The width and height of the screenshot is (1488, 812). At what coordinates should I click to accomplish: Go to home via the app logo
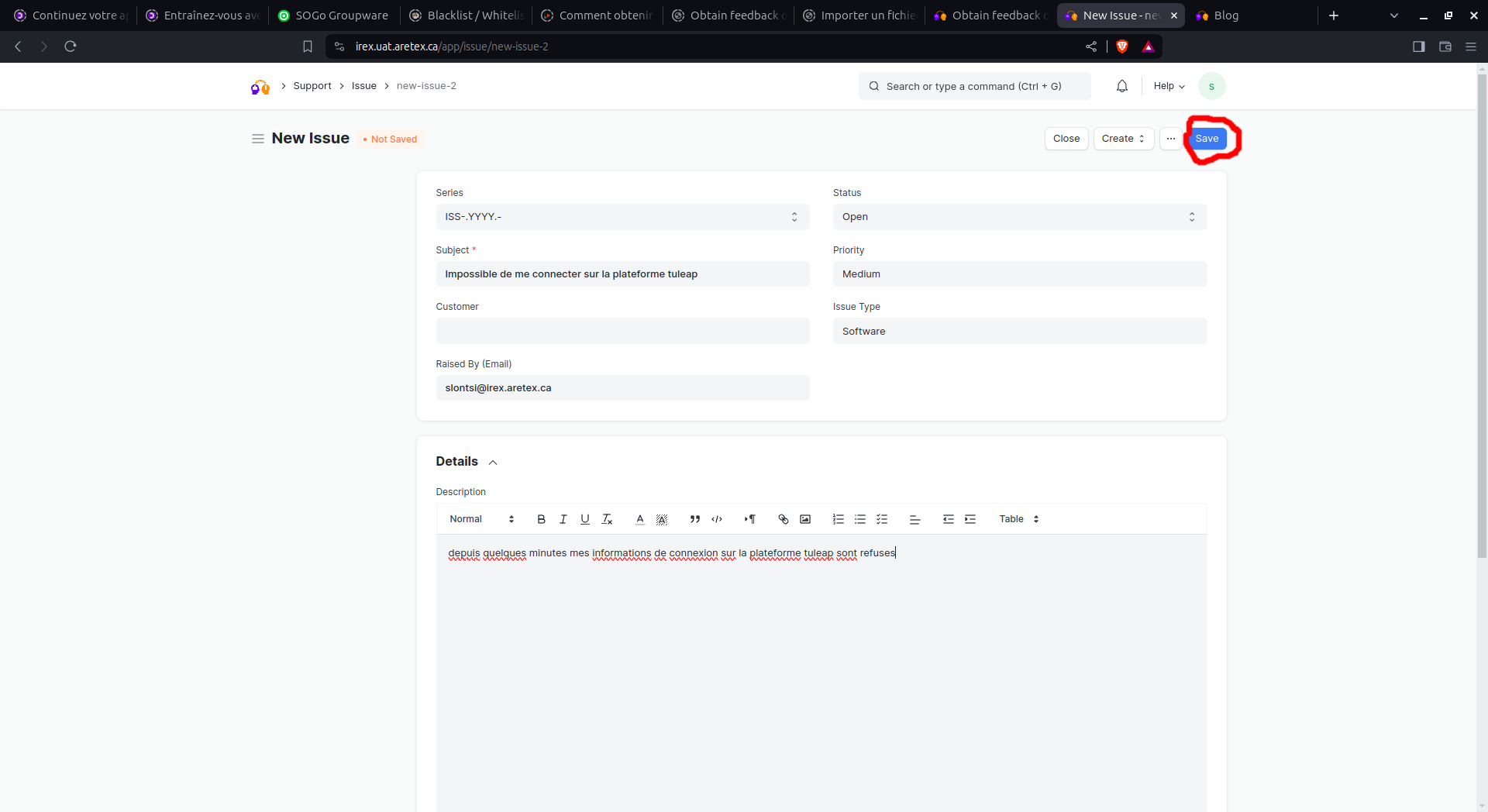coord(260,86)
